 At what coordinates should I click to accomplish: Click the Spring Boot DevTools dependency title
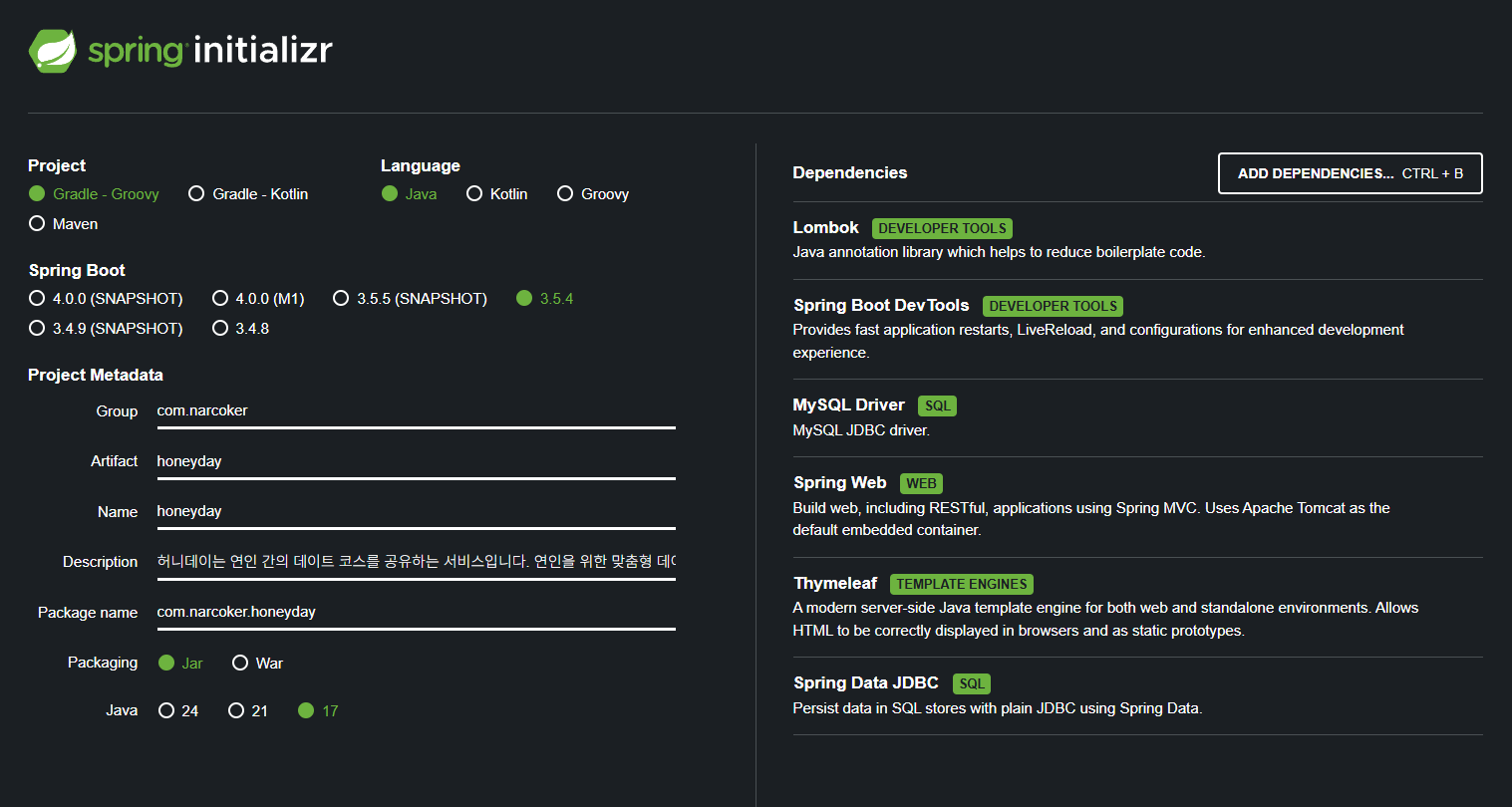tap(881, 306)
